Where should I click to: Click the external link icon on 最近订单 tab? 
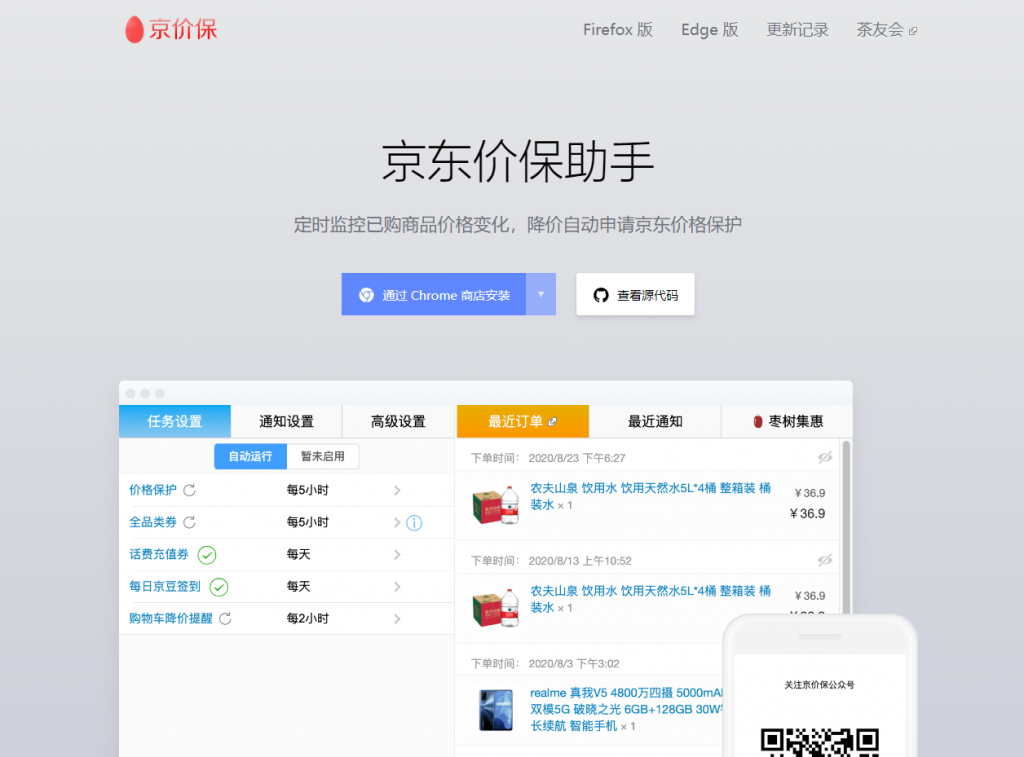click(x=552, y=421)
